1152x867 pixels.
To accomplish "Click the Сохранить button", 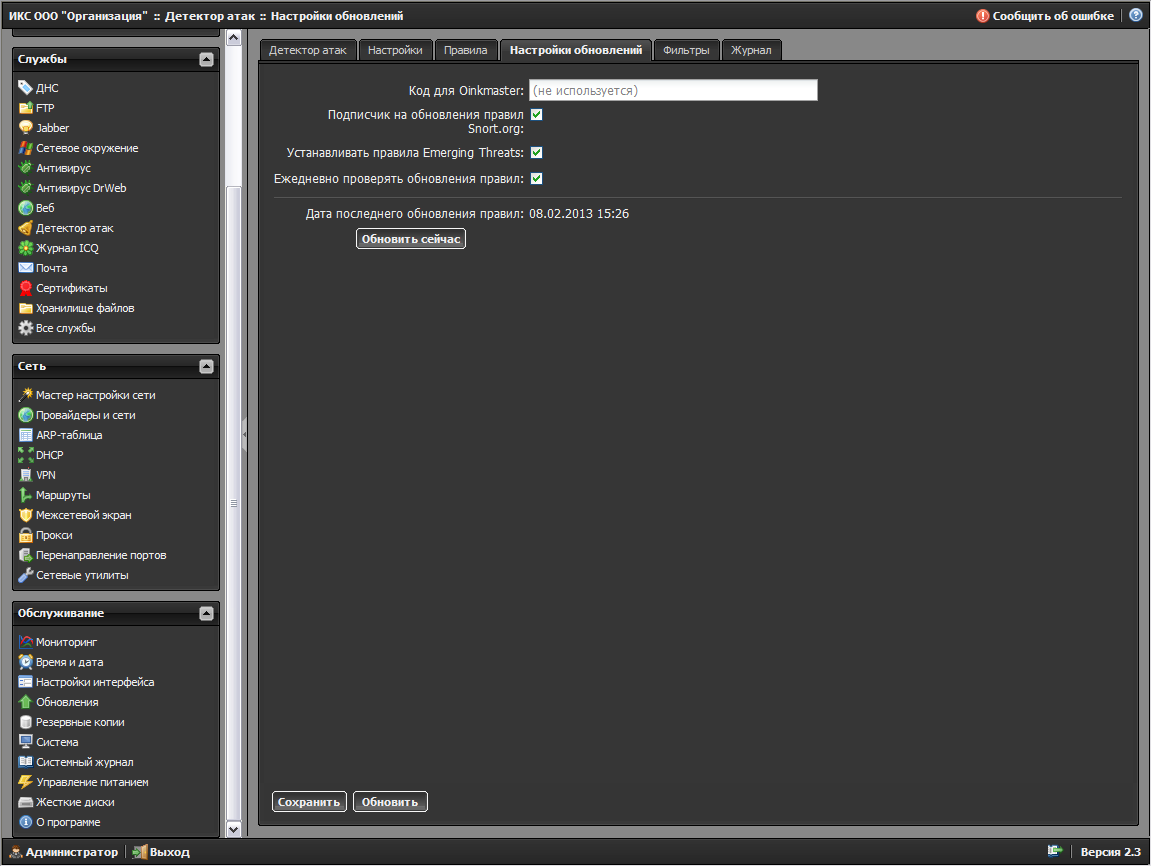I will 309,802.
